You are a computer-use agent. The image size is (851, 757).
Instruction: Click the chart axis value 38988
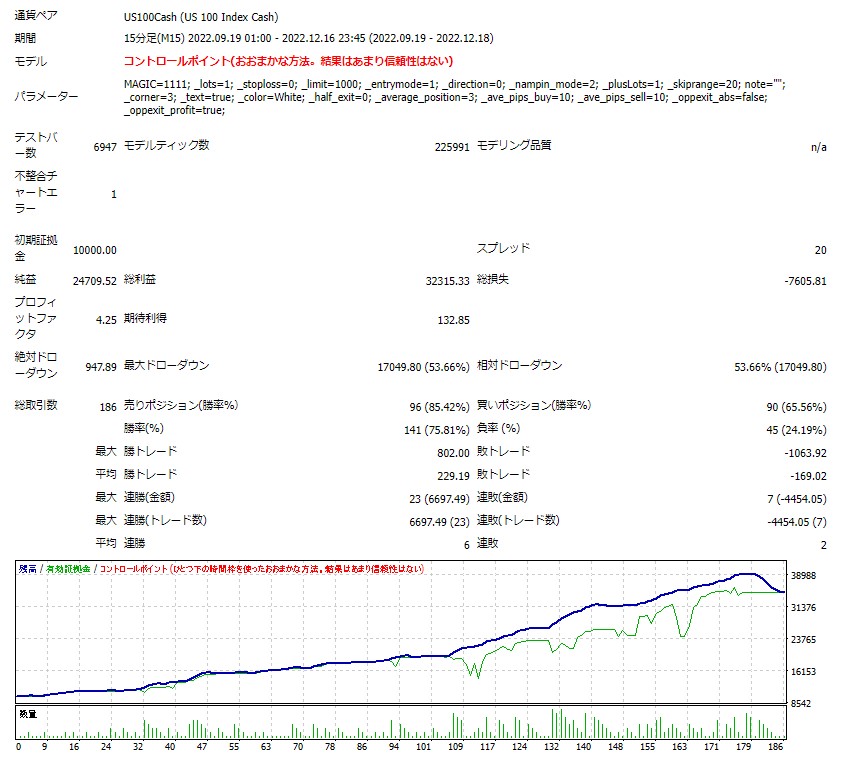pyautogui.click(x=803, y=576)
